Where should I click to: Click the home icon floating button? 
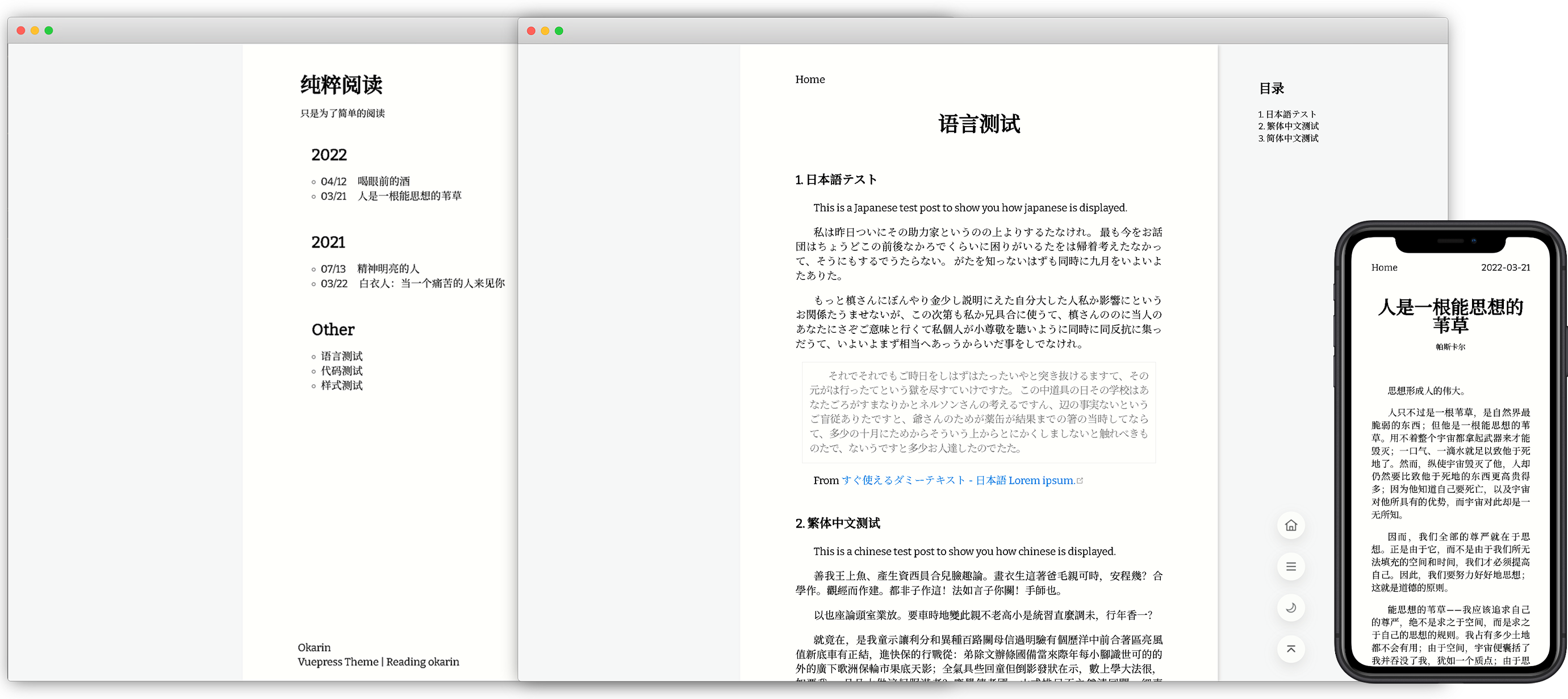1290,526
